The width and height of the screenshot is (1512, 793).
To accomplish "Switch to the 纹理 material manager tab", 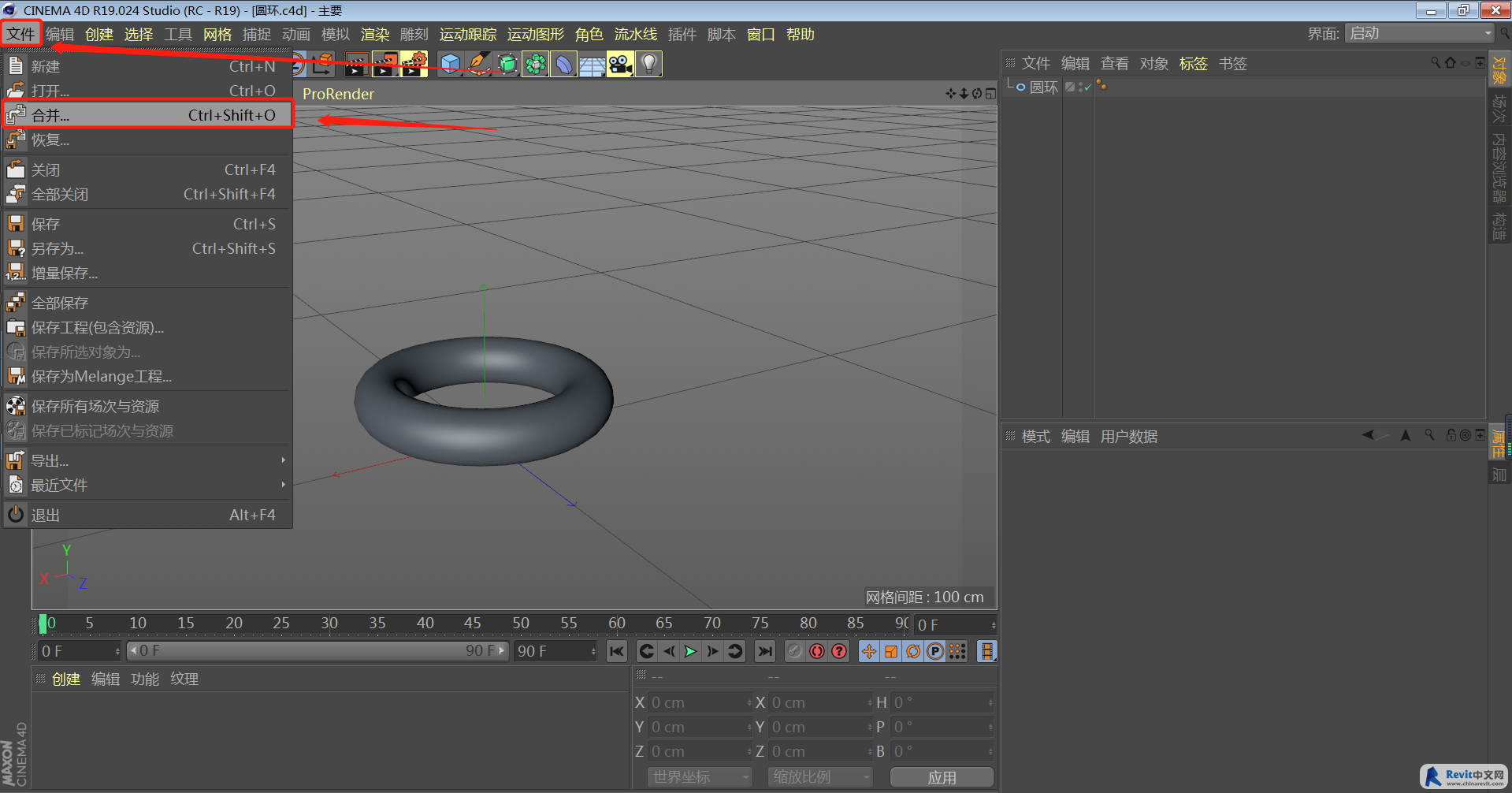I will tap(184, 679).
